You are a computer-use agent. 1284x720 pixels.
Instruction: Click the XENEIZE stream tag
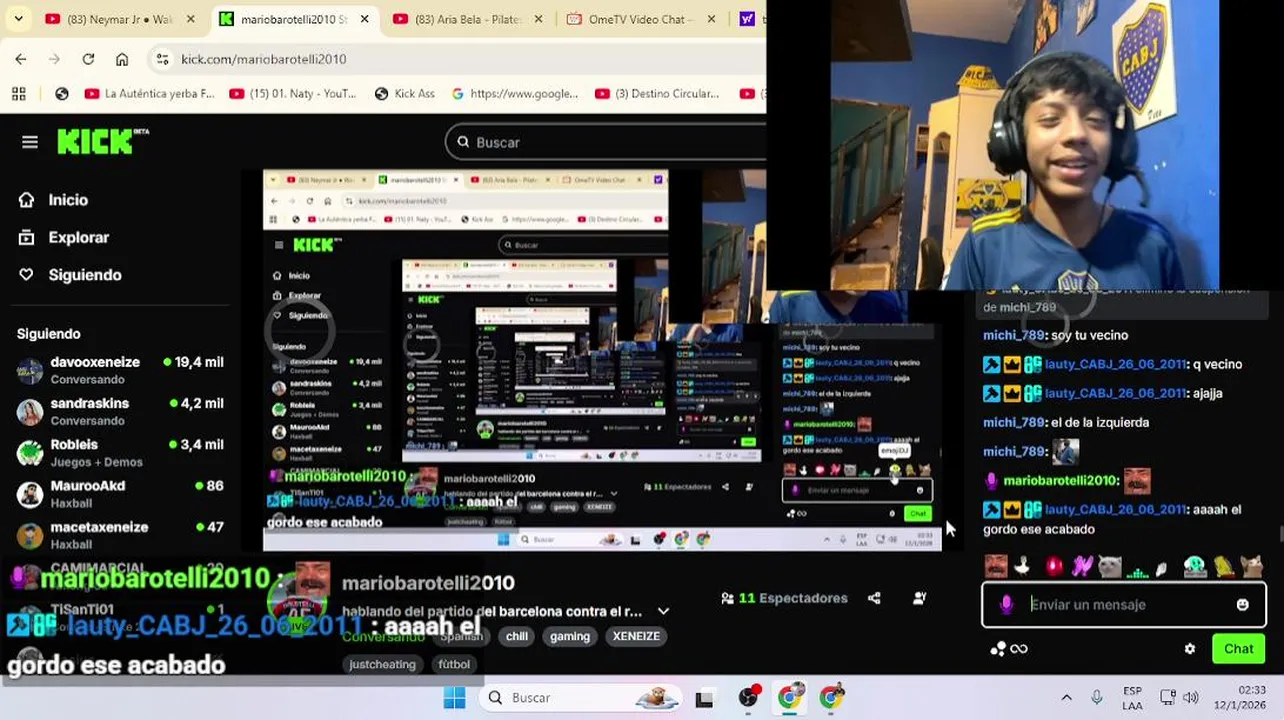coord(636,636)
